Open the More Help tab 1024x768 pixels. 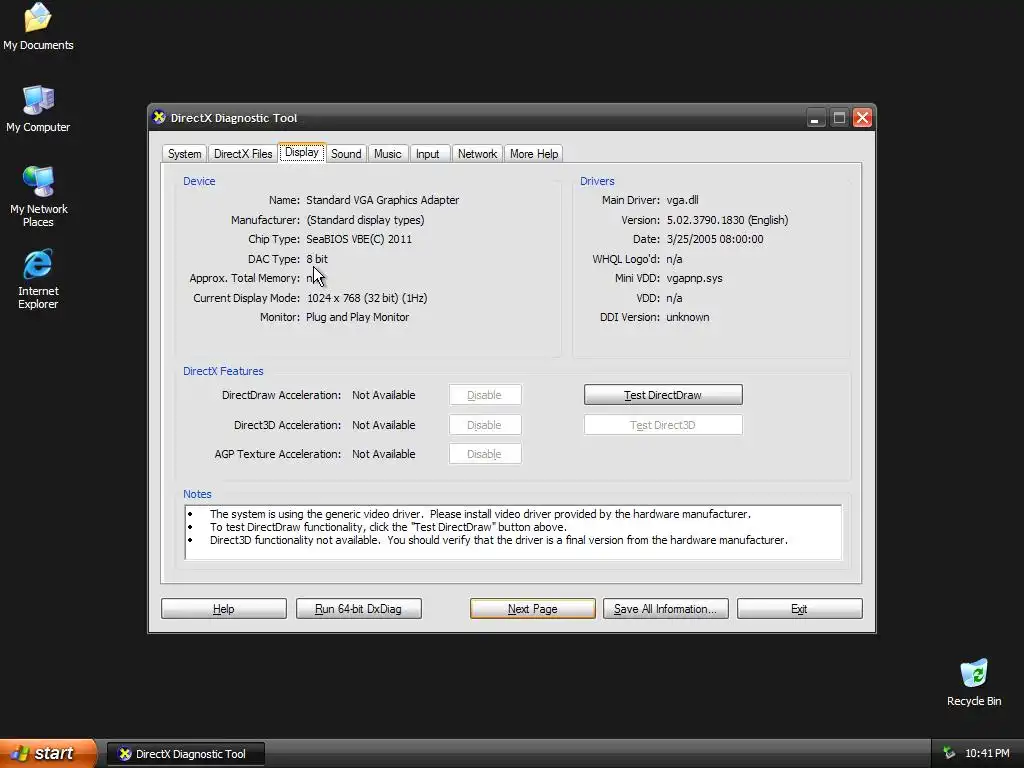(x=534, y=153)
